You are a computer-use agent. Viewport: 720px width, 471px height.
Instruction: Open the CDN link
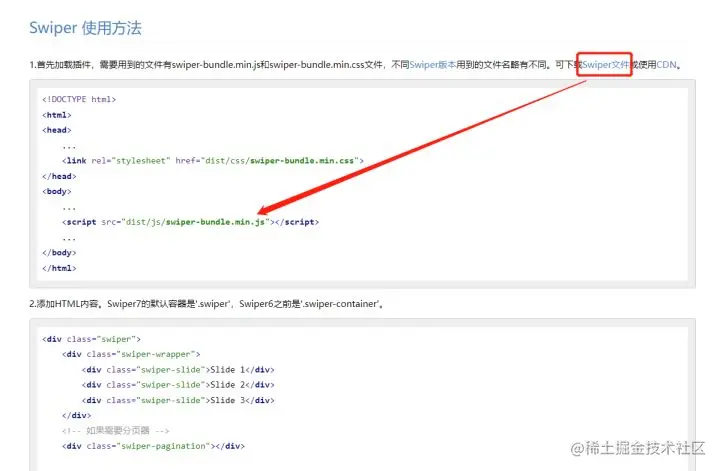coord(666,65)
